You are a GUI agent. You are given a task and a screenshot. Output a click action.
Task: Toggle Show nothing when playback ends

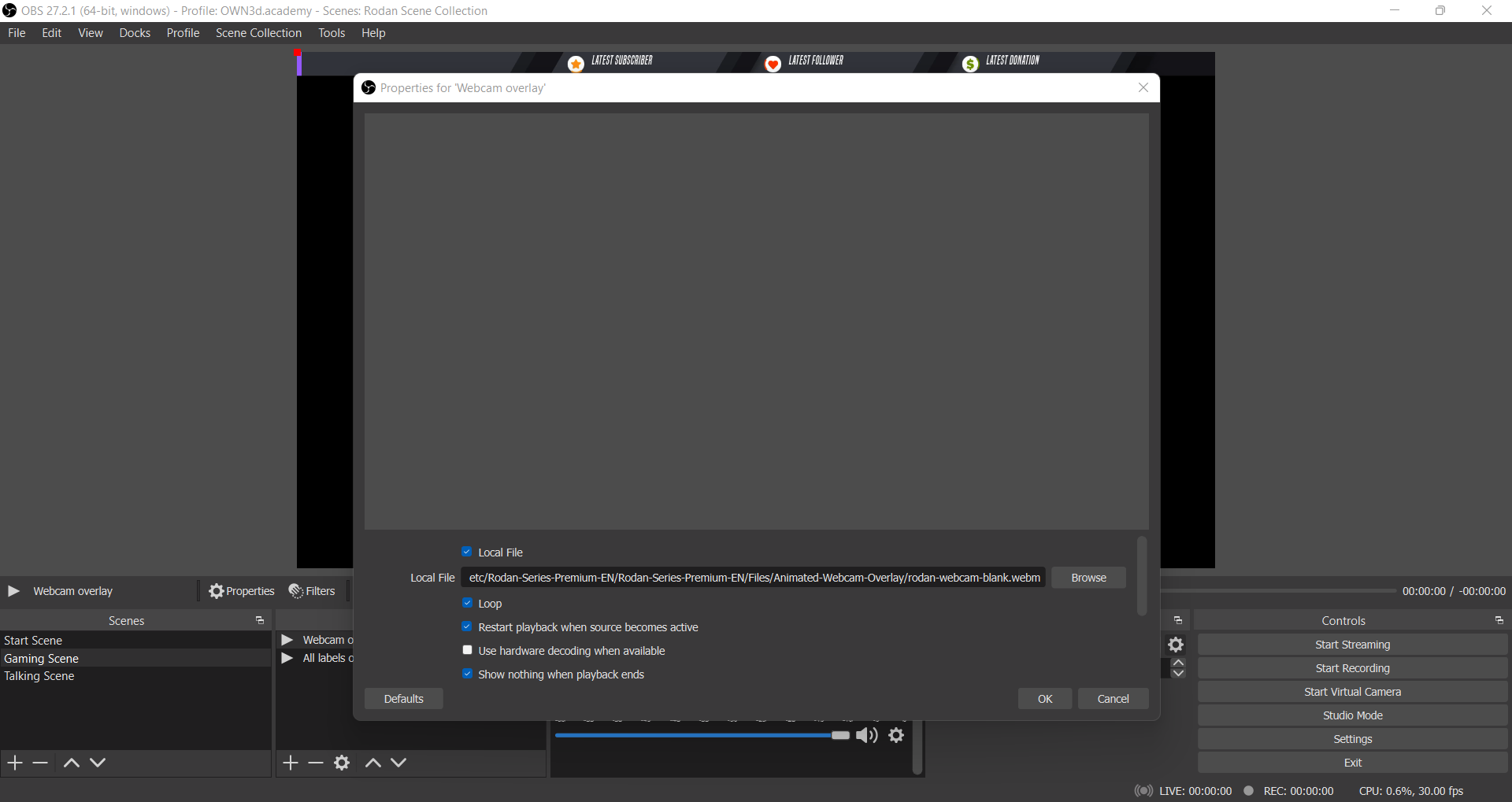click(467, 674)
